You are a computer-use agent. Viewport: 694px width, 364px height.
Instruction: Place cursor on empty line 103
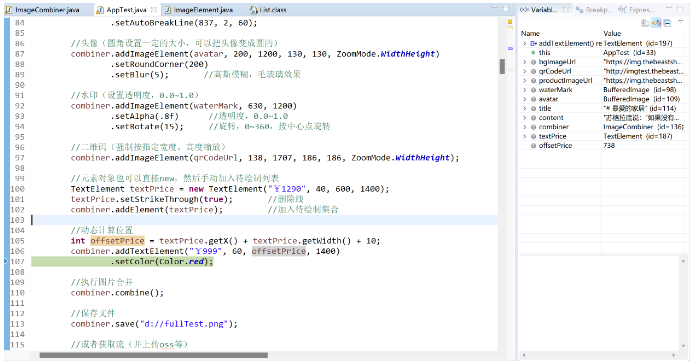pos(264,220)
